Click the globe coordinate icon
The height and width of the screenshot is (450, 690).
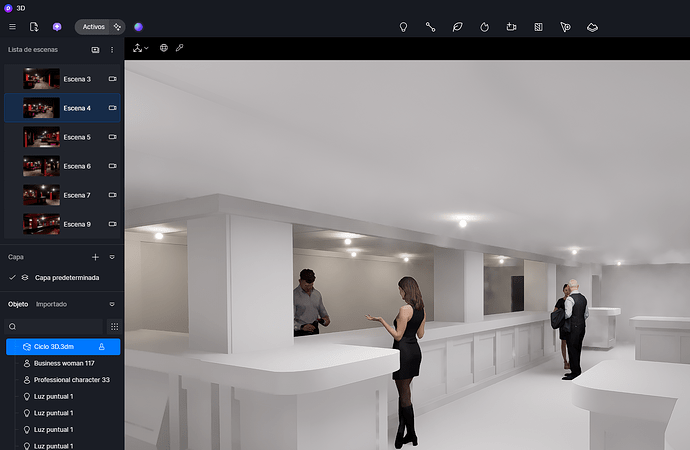(x=164, y=48)
